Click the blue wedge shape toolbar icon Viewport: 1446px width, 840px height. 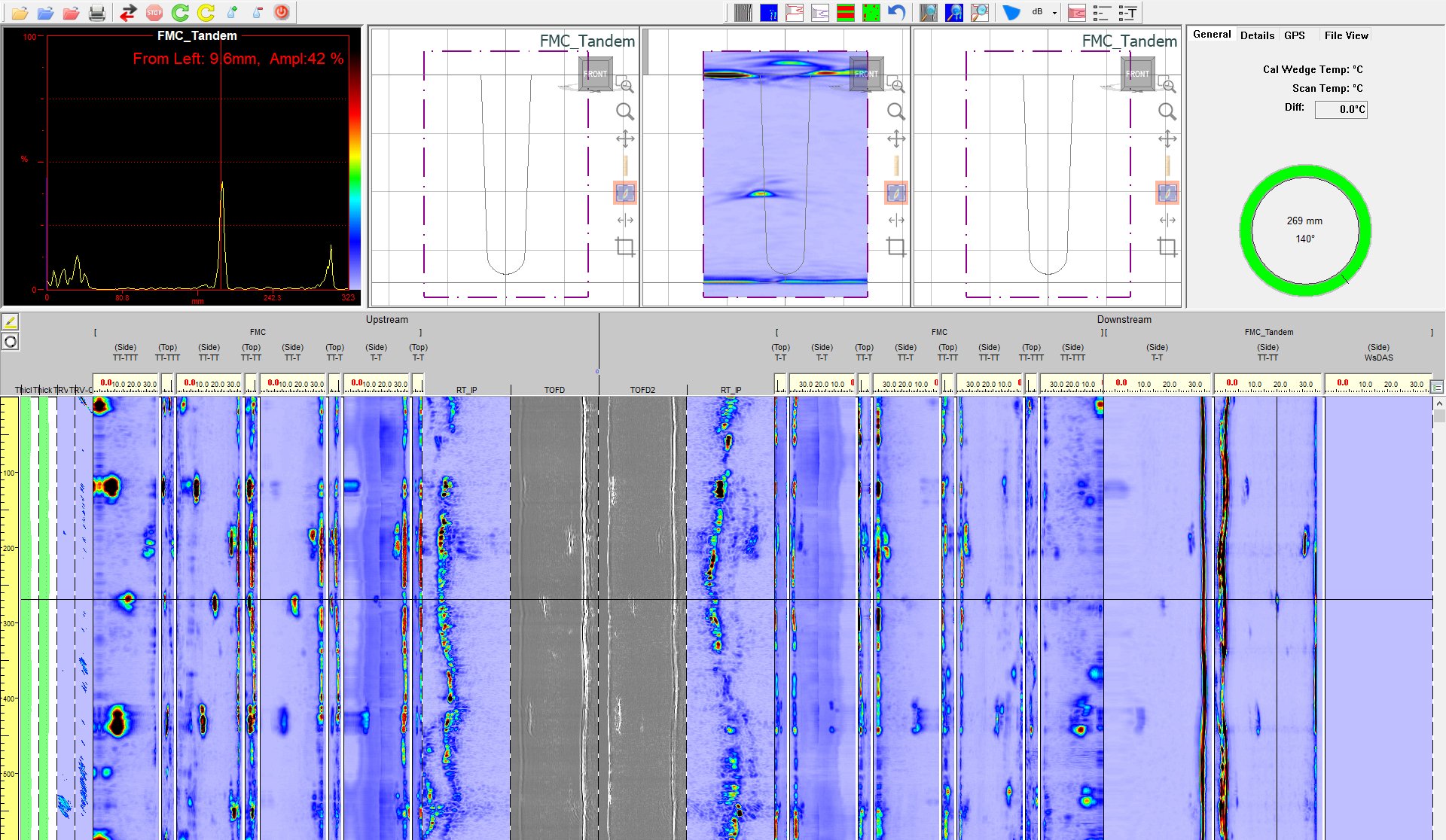tap(1011, 12)
